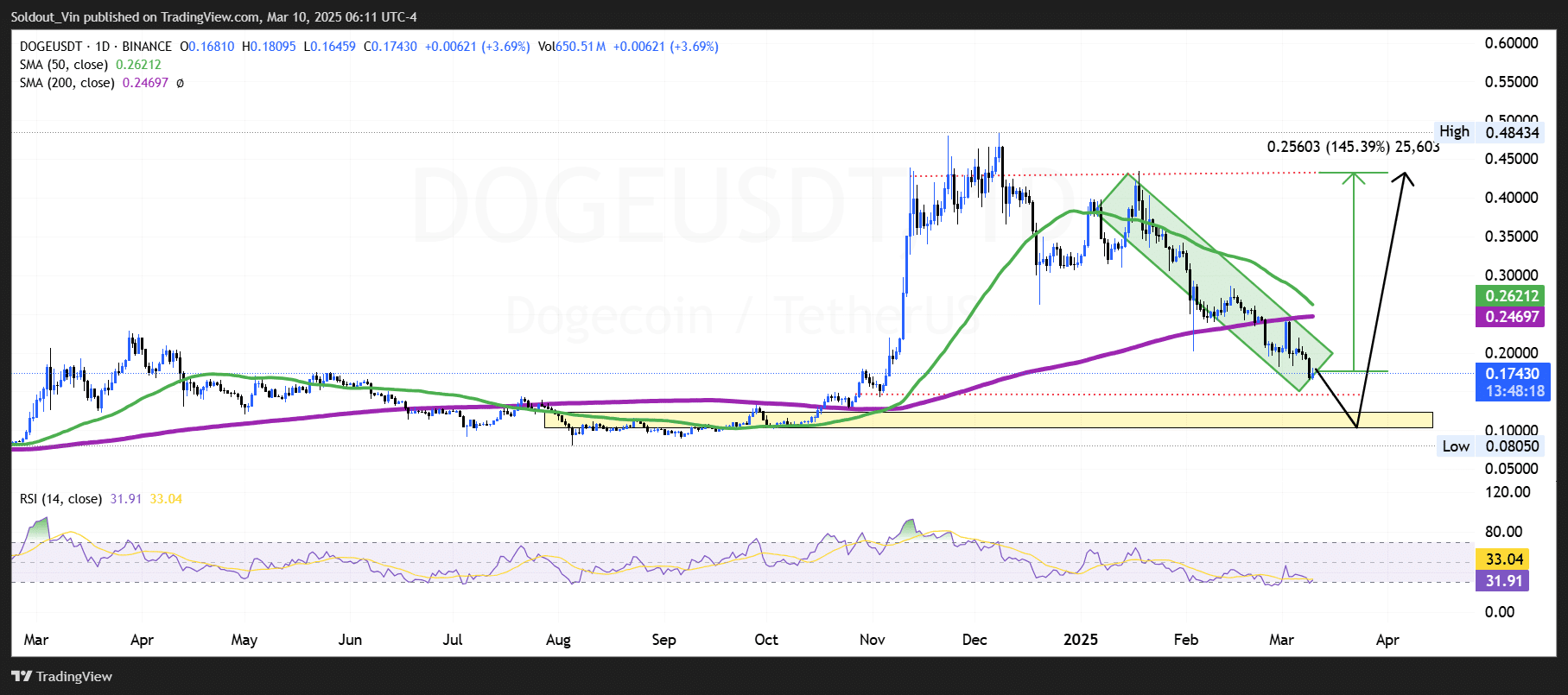Click the measurement label 0.25603 (145.39%)

[x=1327, y=147]
